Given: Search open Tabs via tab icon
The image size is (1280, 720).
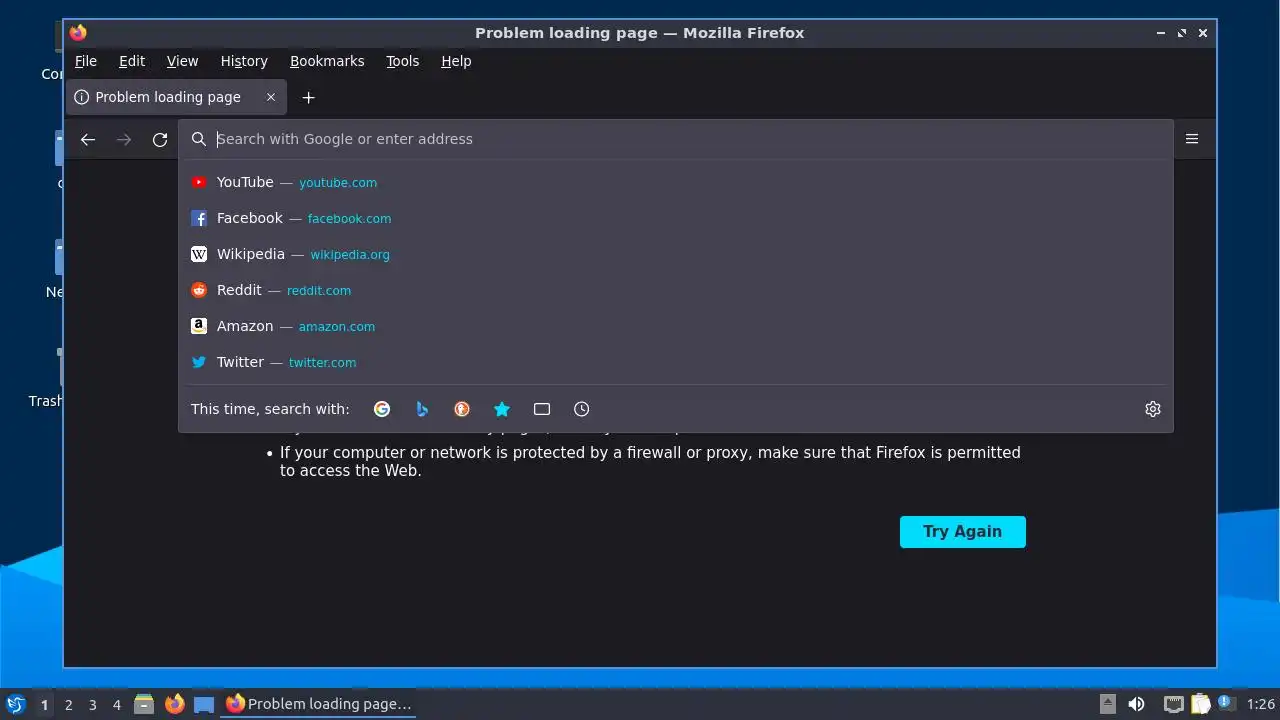Looking at the screenshot, I should point(542,409).
